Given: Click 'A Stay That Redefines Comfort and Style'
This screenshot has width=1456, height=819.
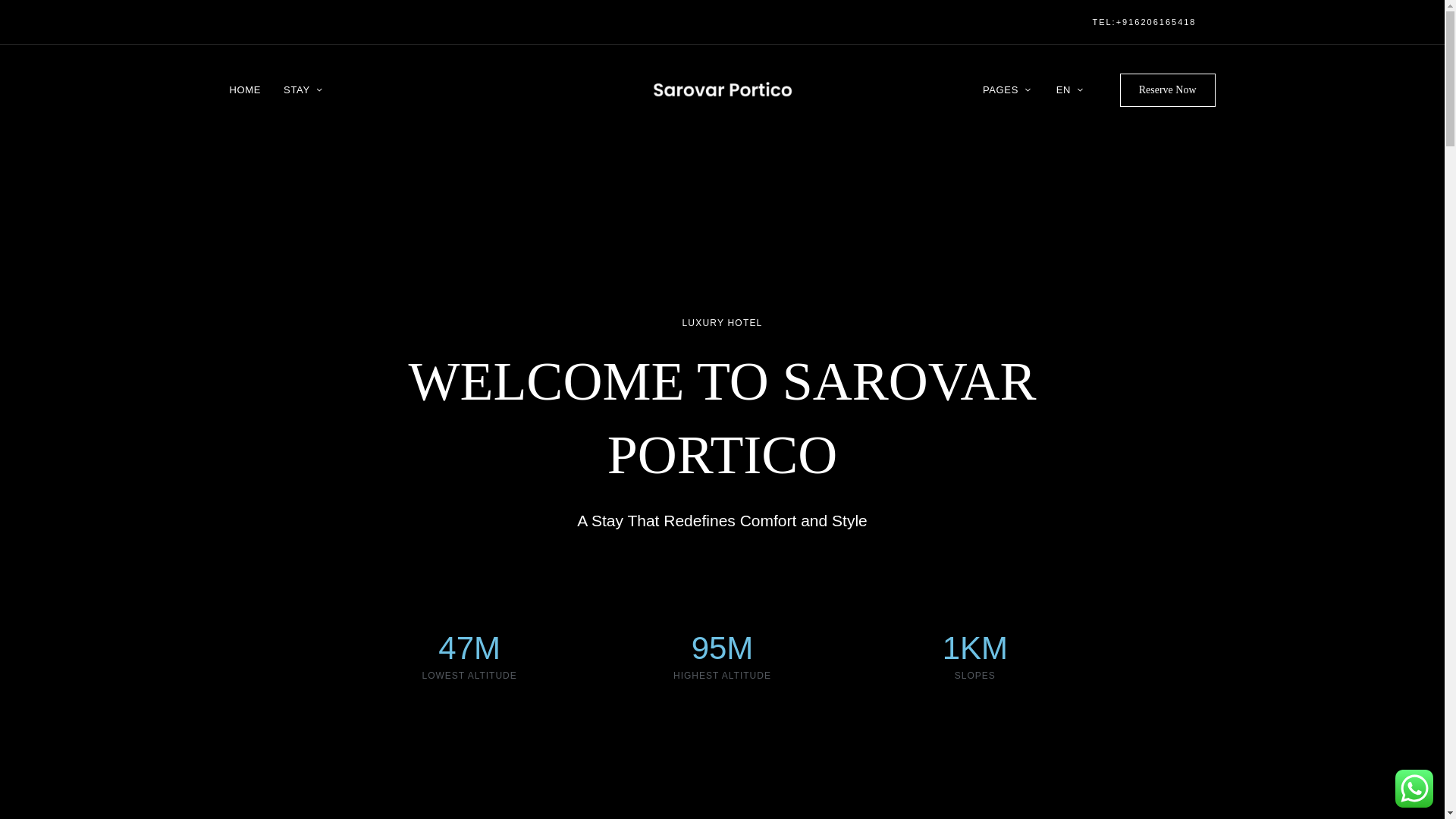Looking at the screenshot, I should (722, 521).
